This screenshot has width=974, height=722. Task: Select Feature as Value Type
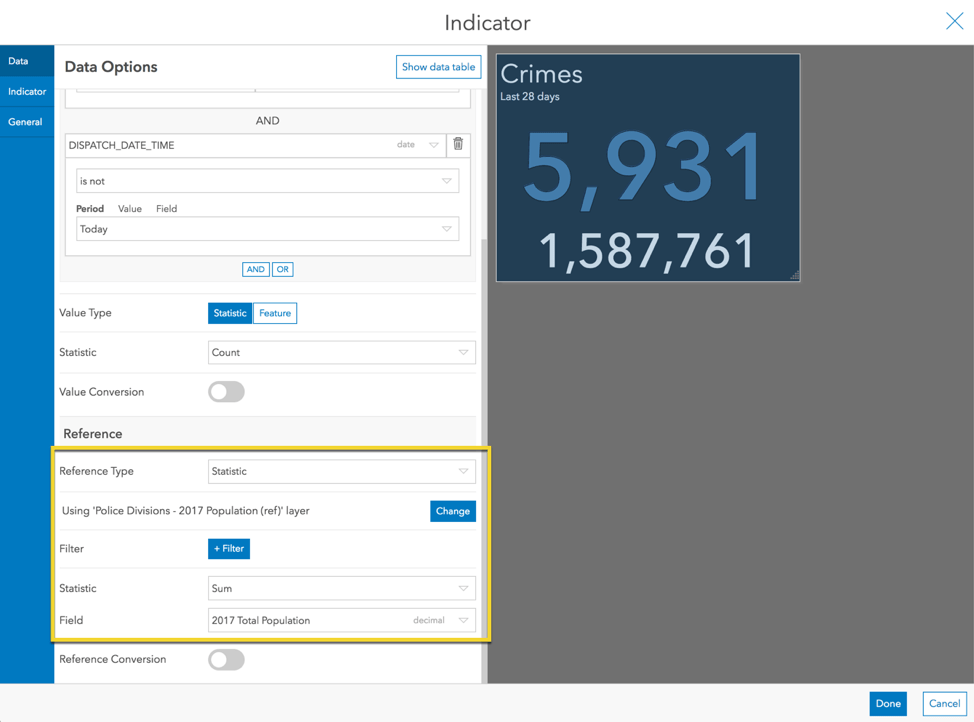click(x=275, y=313)
